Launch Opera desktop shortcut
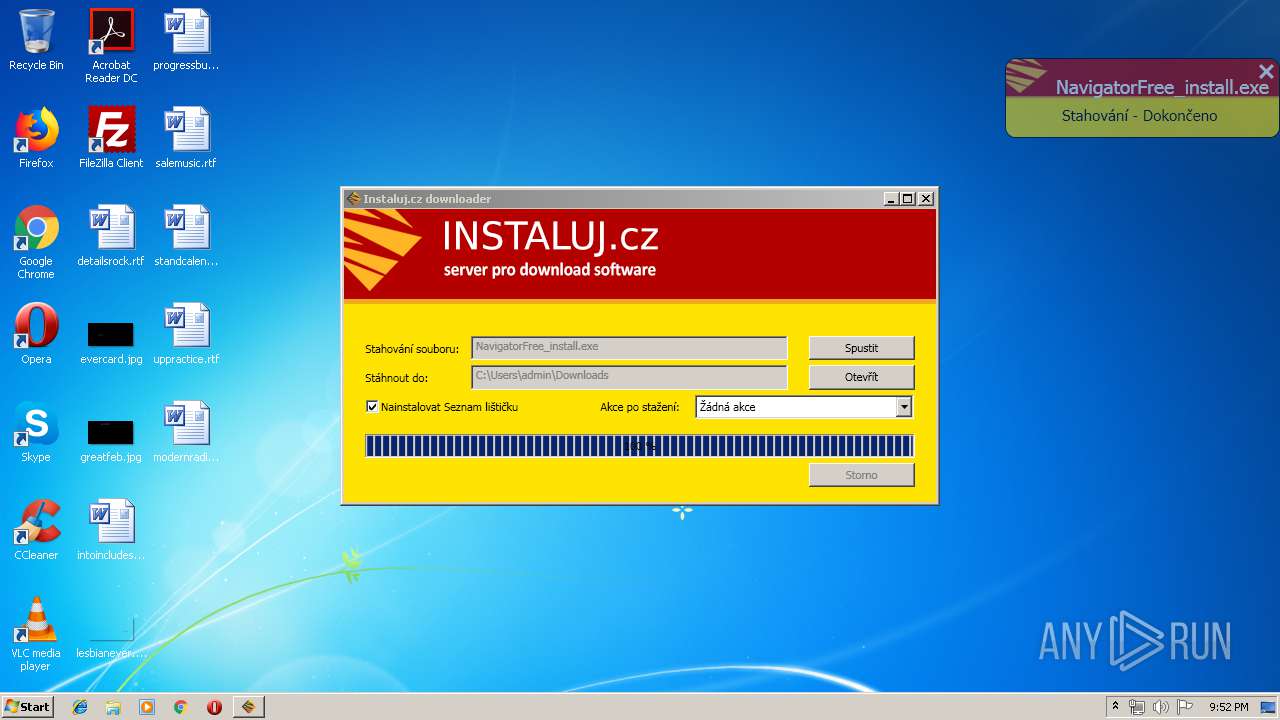Viewport: 1280px width, 720px height. click(36, 334)
